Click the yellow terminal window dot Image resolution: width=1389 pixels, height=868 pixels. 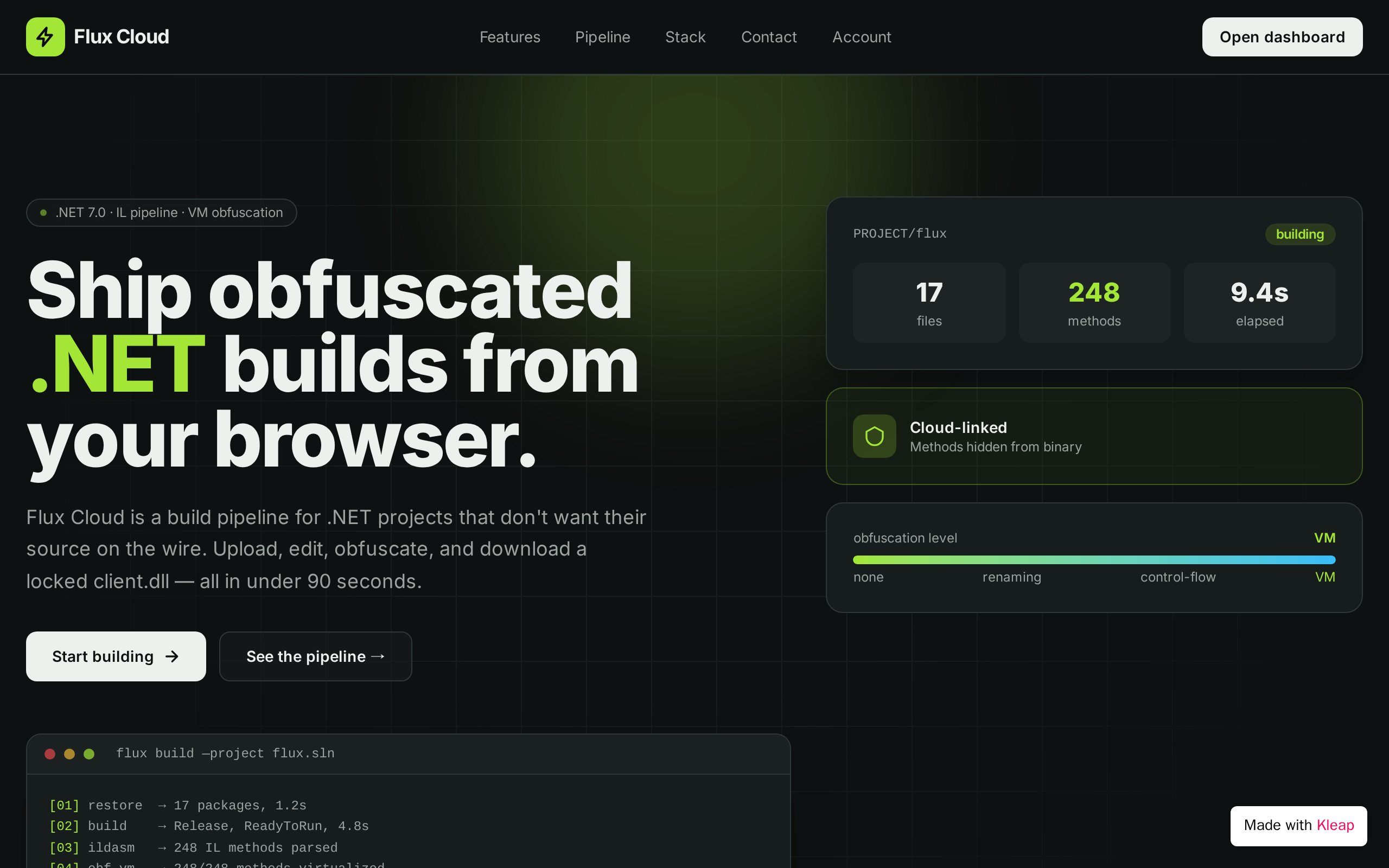tap(69, 754)
